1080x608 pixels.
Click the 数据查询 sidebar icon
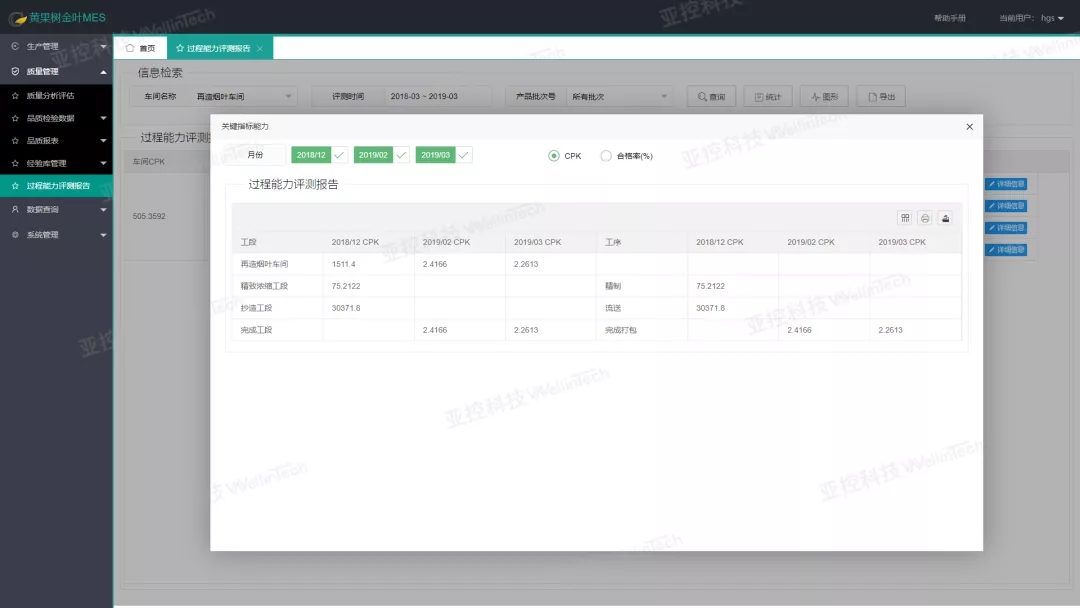pos(15,209)
